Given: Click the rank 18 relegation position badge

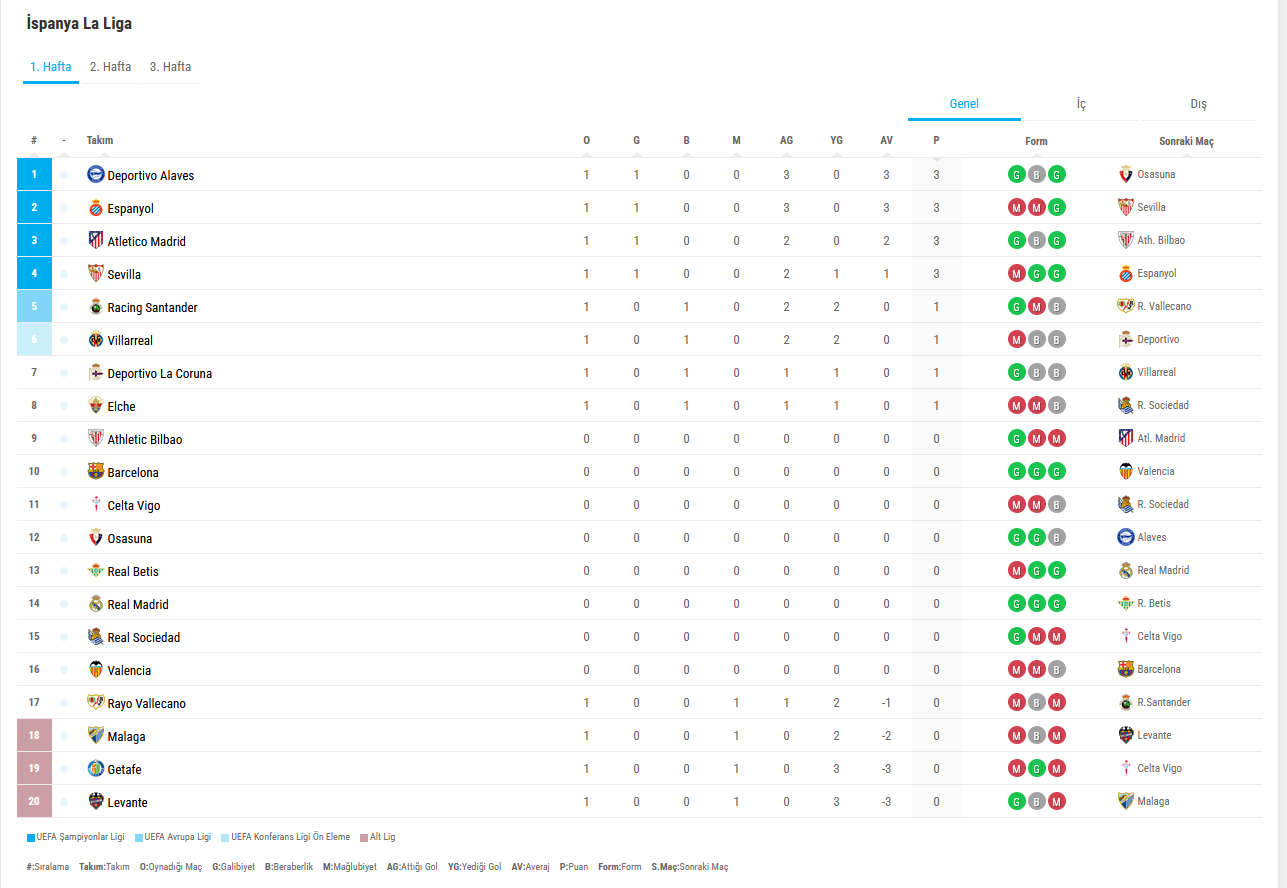Looking at the screenshot, I should [34, 735].
